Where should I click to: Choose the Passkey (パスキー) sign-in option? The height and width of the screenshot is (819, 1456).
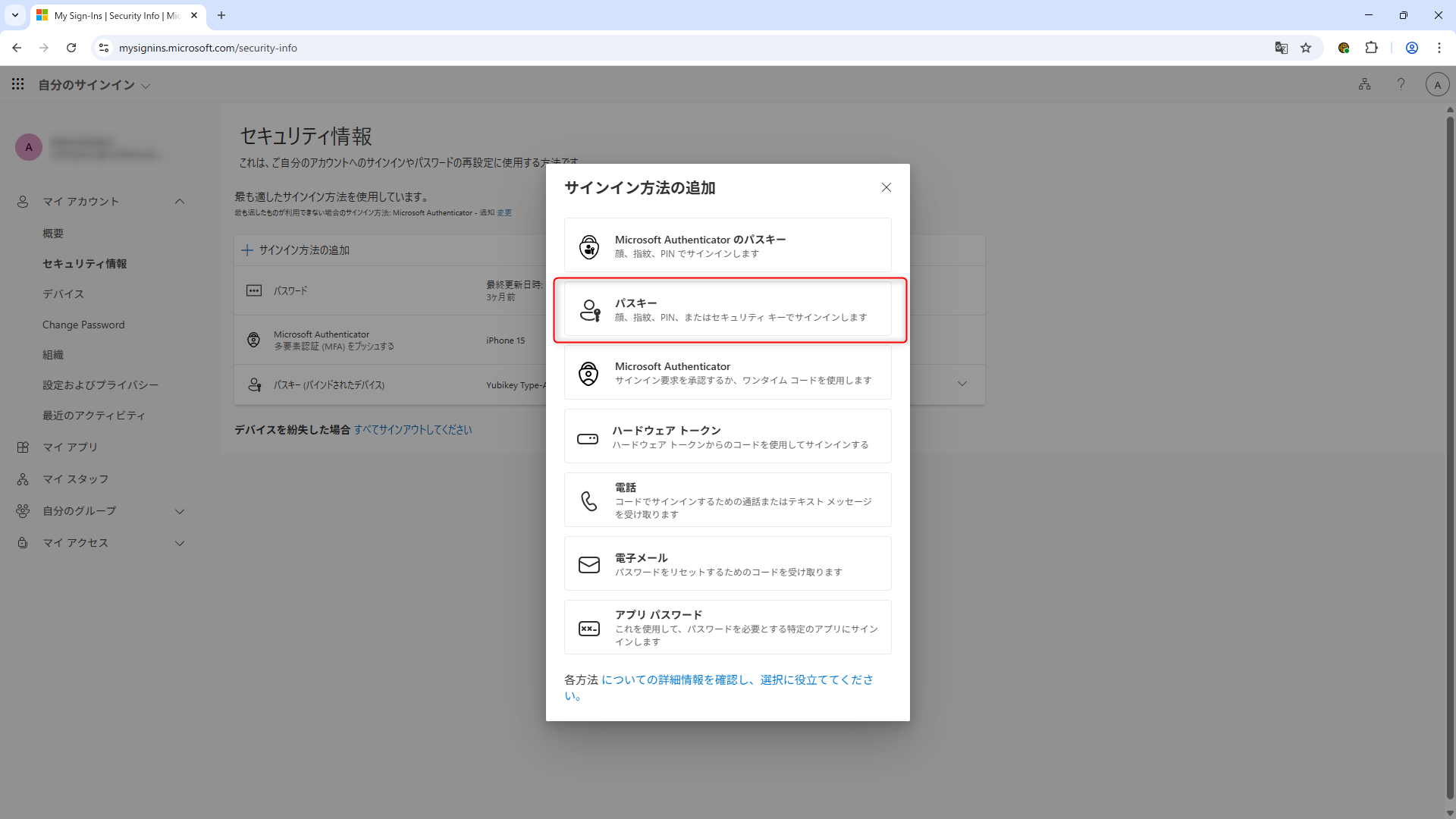[x=728, y=309]
